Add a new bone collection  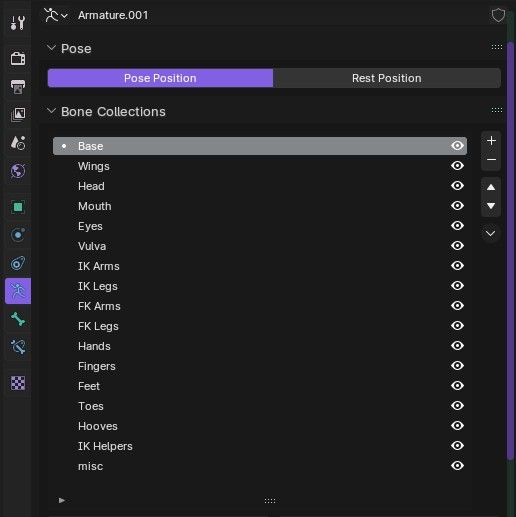(491, 141)
